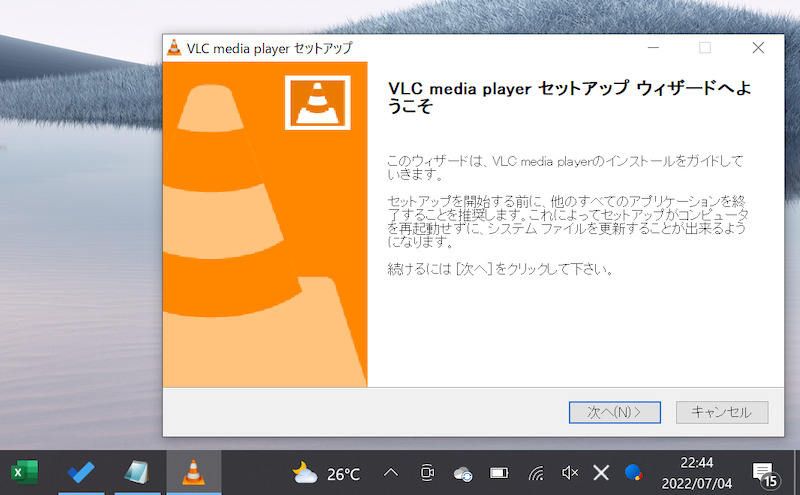Click the X input indicator in tray

pyautogui.click(x=601, y=473)
